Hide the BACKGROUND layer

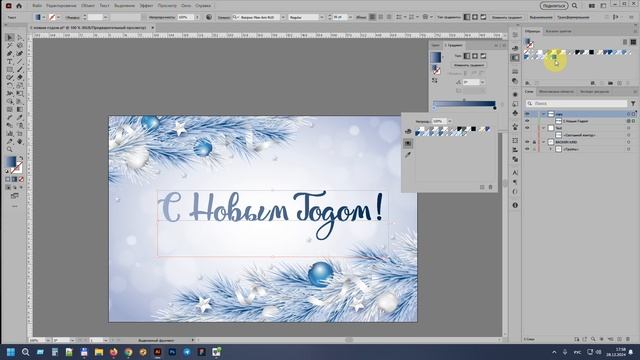pyautogui.click(x=527, y=142)
